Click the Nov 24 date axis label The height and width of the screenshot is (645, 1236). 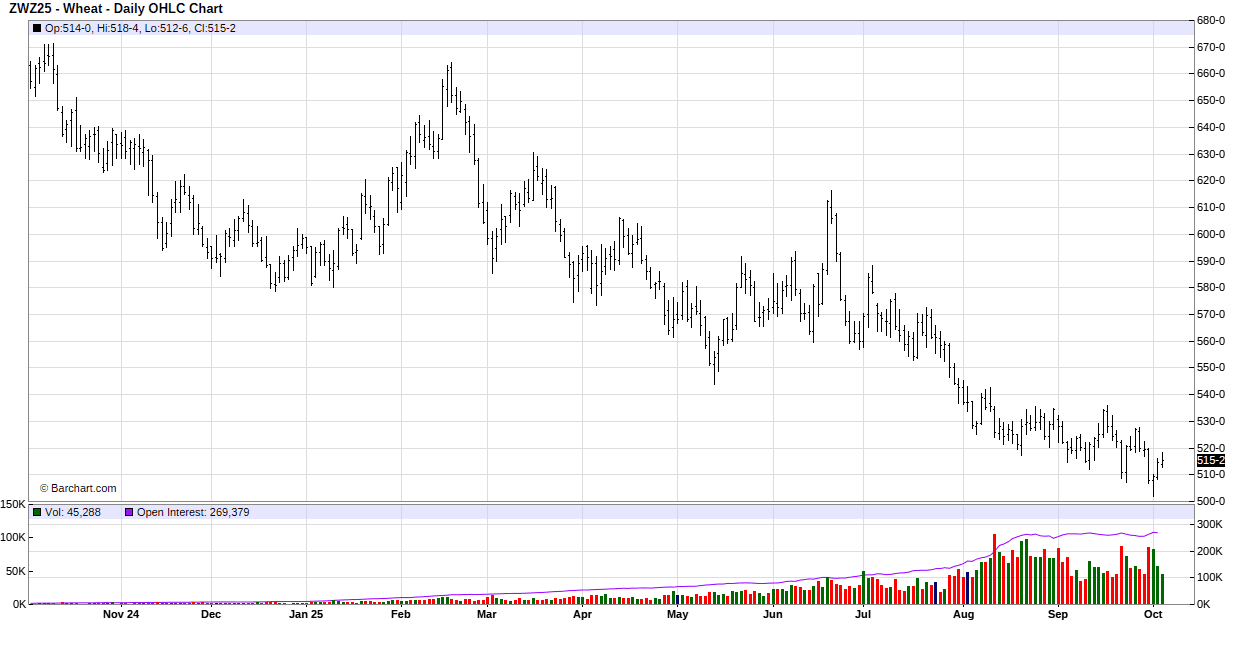[x=121, y=615]
